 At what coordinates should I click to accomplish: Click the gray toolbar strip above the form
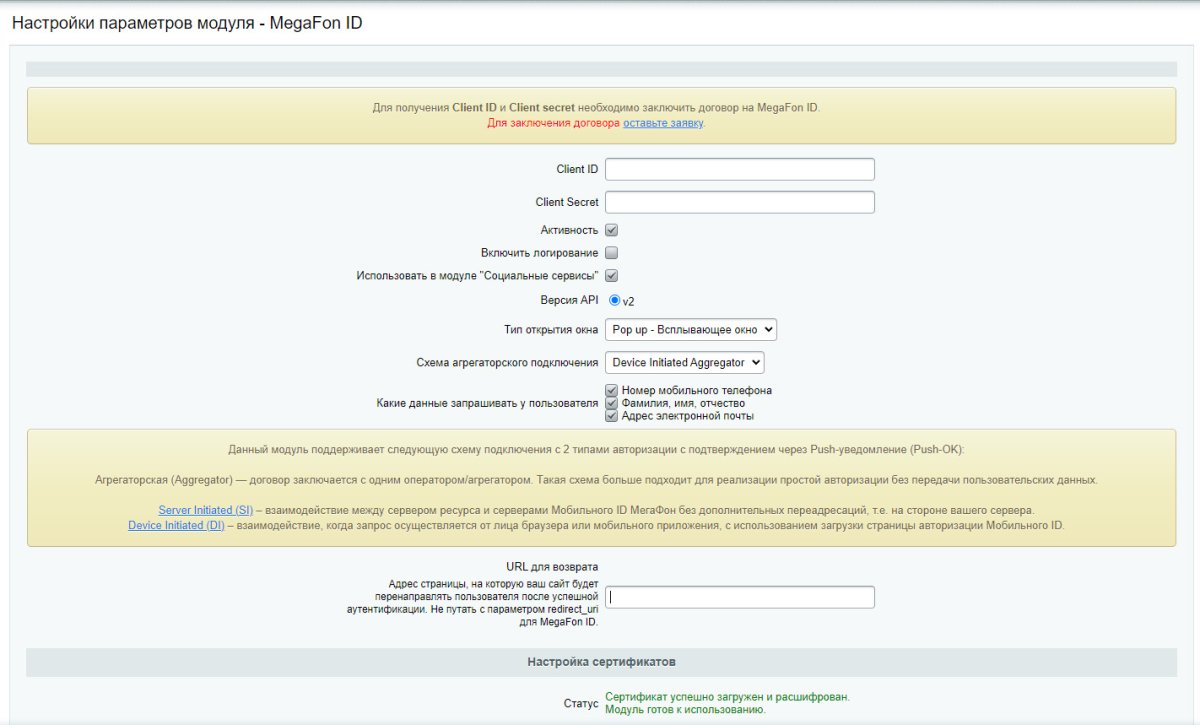point(600,68)
